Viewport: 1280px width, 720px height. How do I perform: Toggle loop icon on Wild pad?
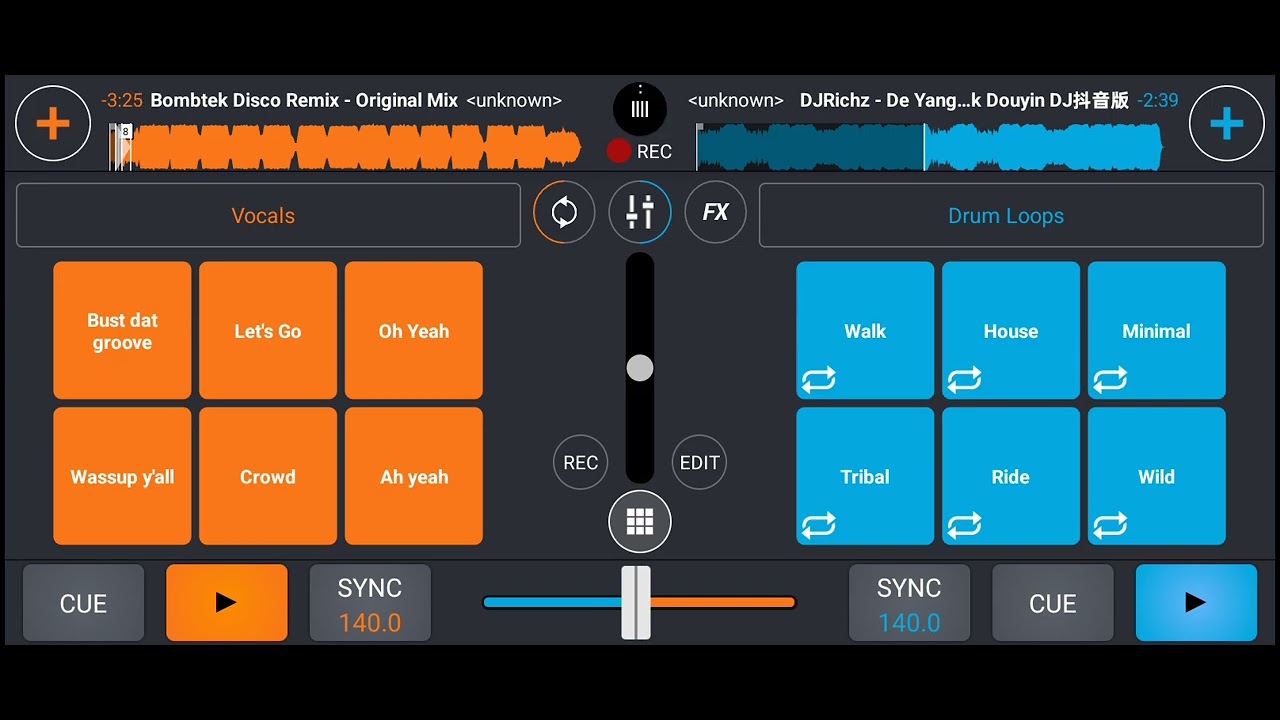[1111, 525]
